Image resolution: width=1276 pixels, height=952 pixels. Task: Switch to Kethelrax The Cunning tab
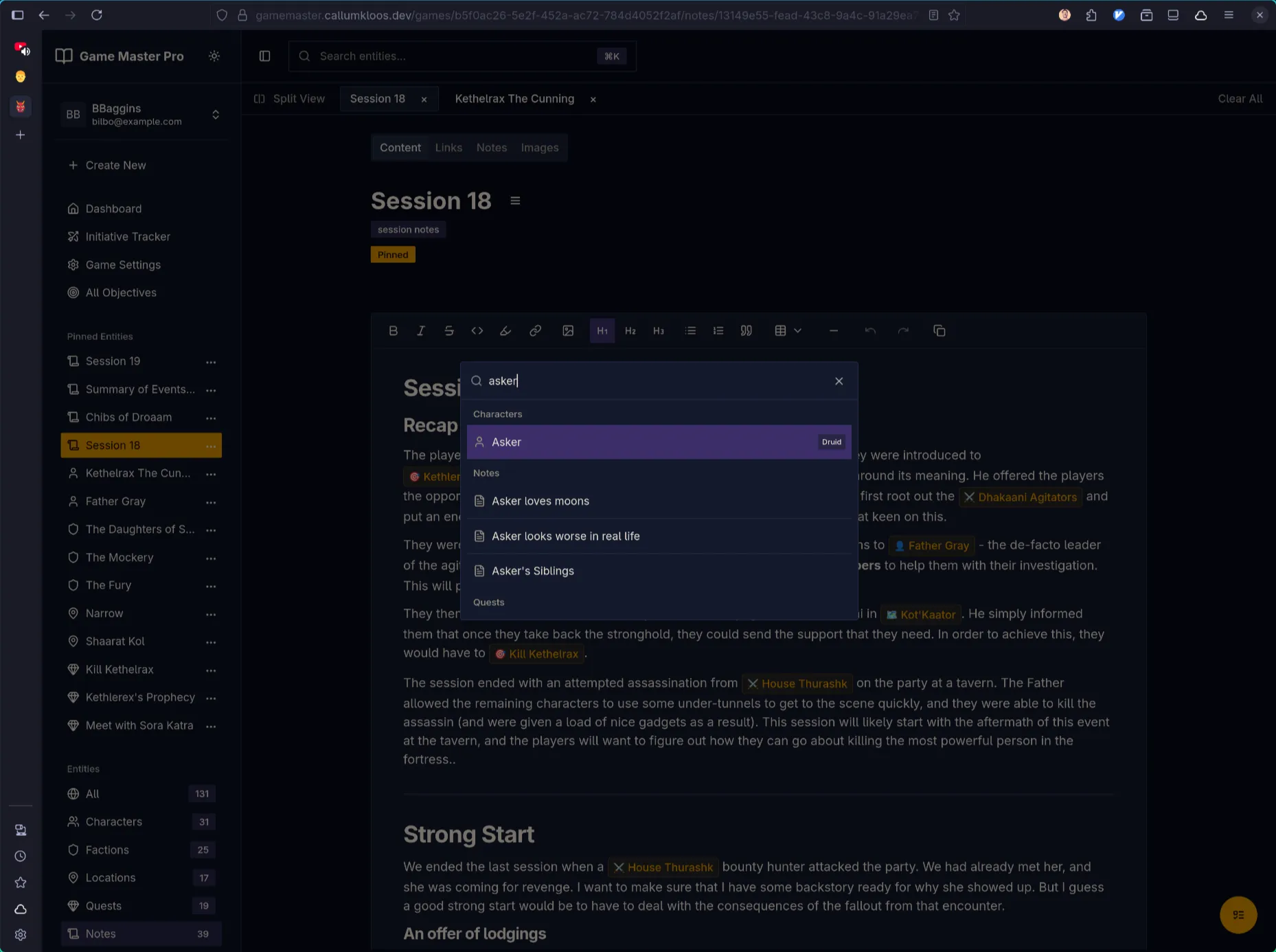[x=514, y=99]
